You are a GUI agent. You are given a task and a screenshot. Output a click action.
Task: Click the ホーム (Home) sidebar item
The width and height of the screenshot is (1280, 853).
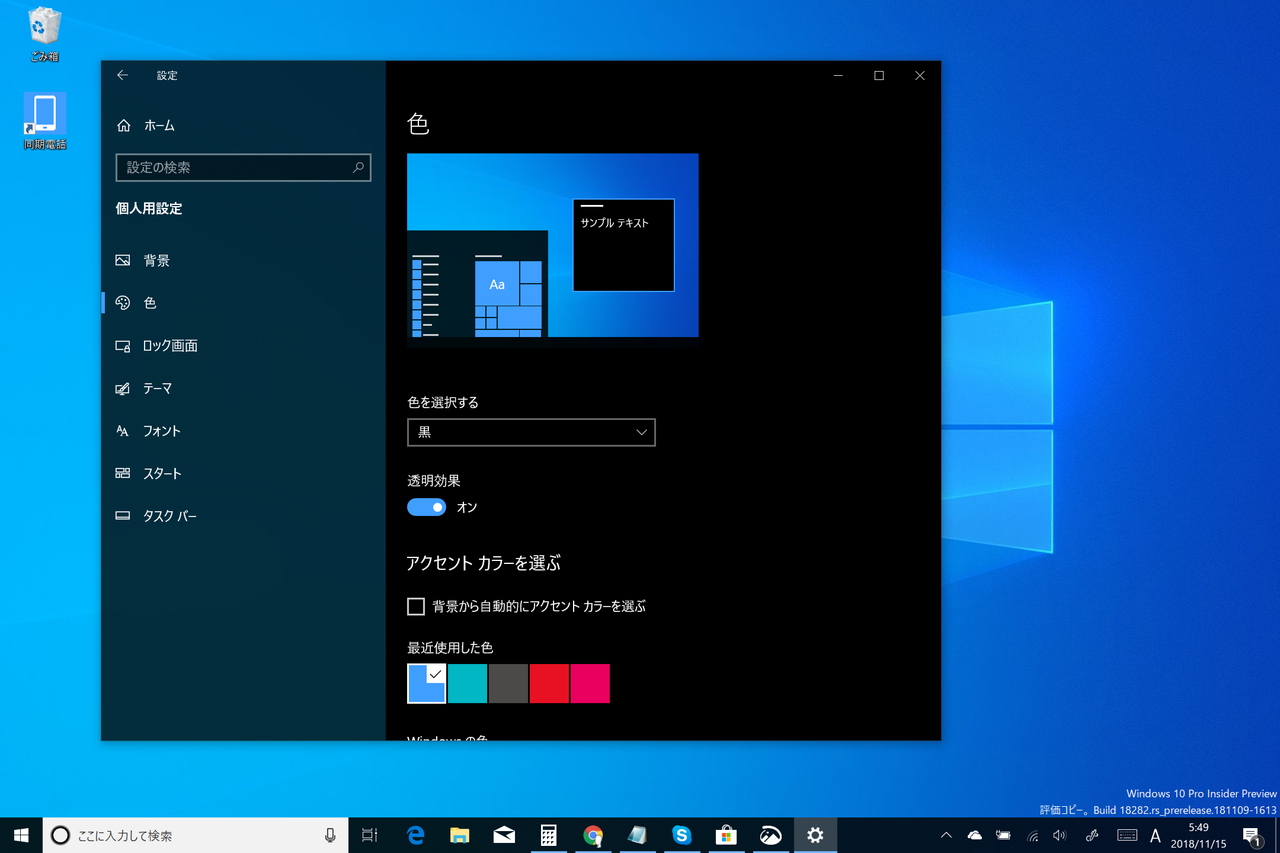tap(160, 125)
